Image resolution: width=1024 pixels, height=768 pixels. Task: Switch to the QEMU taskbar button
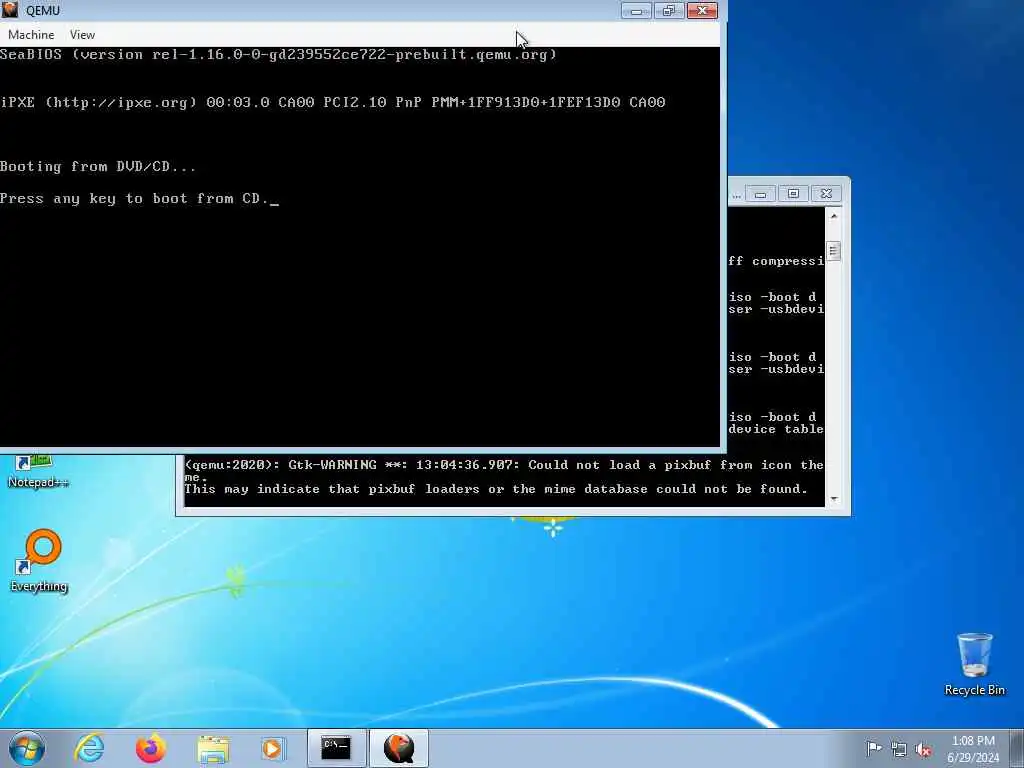(x=399, y=748)
